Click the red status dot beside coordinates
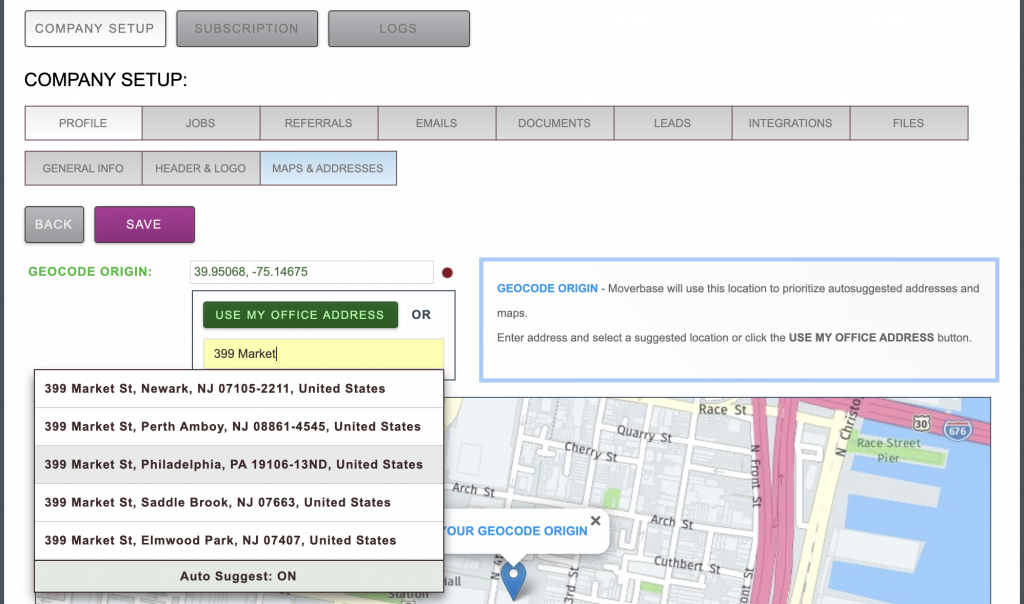 click(x=448, y=272)
